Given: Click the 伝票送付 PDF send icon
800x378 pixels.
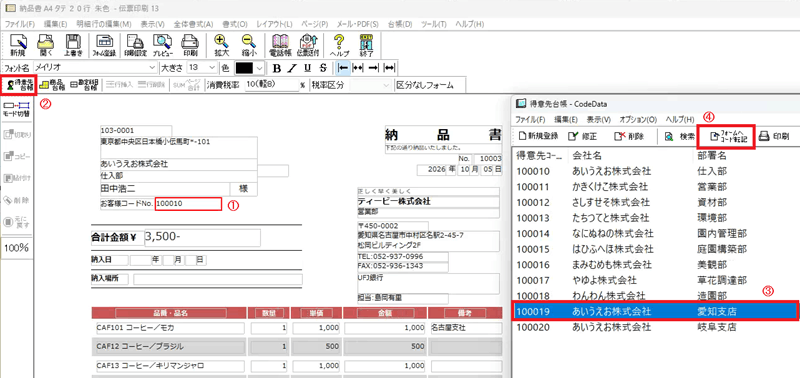Looking at the screenshot, I should (308, 45).
